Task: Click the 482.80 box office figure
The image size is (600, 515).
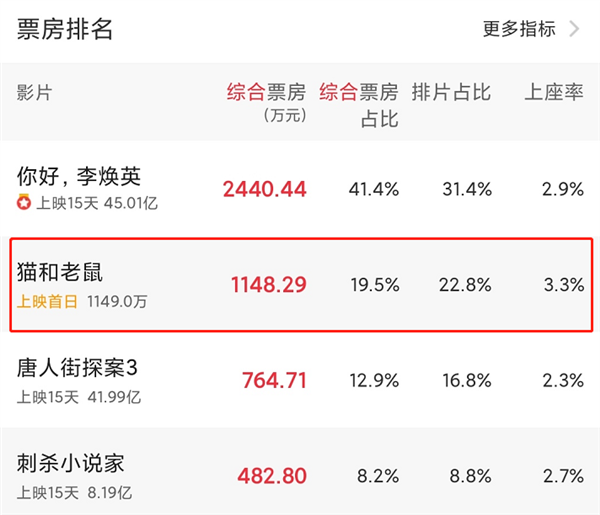Action: click(272, 476)
